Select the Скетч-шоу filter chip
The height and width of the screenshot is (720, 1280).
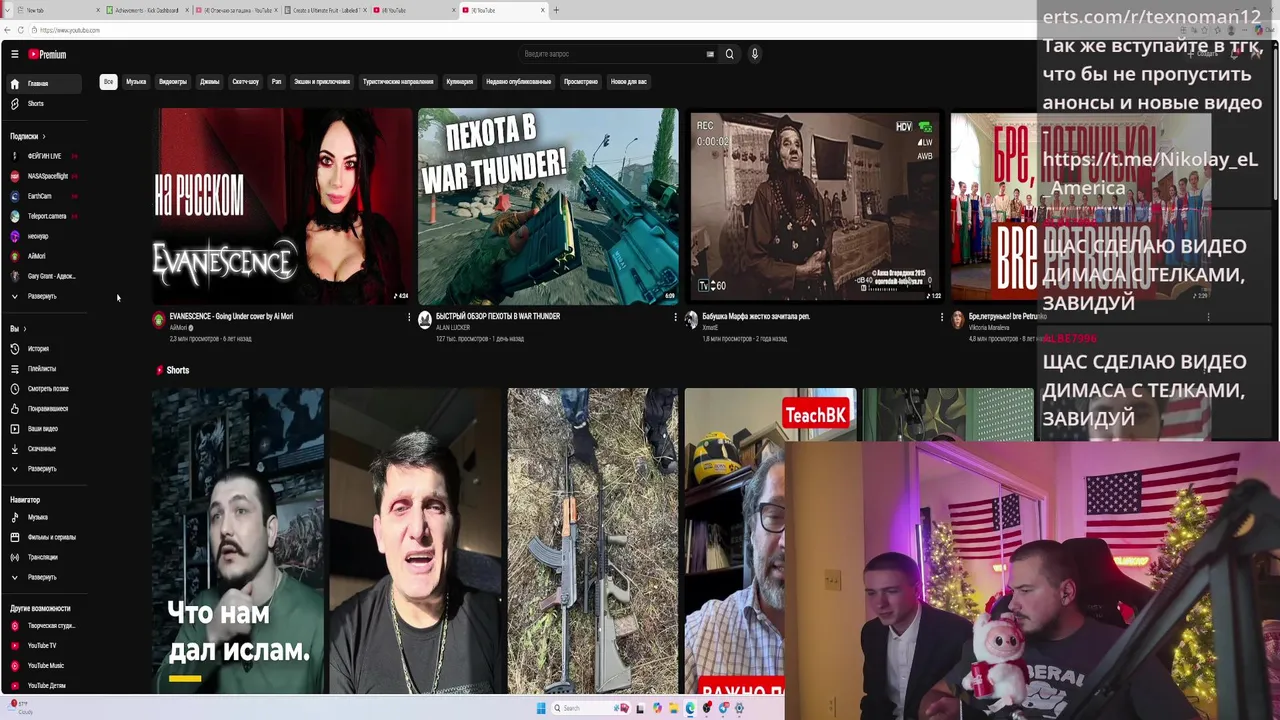point(245,82)
